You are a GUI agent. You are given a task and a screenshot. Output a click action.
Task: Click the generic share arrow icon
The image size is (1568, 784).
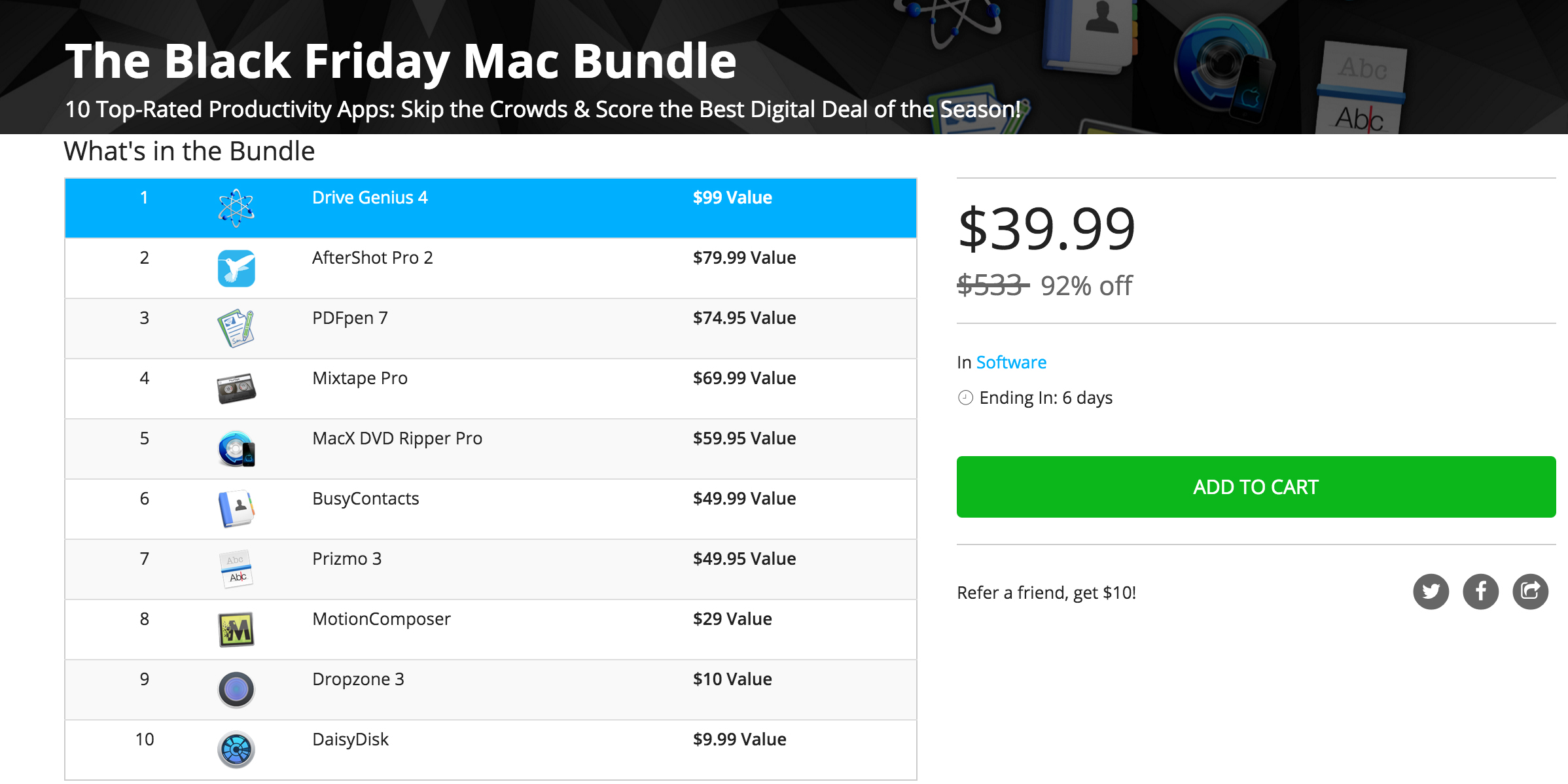1530,592
